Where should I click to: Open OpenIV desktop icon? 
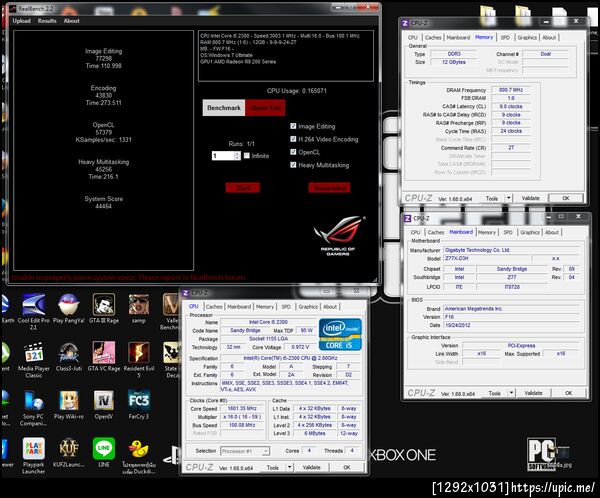point(104,405)
